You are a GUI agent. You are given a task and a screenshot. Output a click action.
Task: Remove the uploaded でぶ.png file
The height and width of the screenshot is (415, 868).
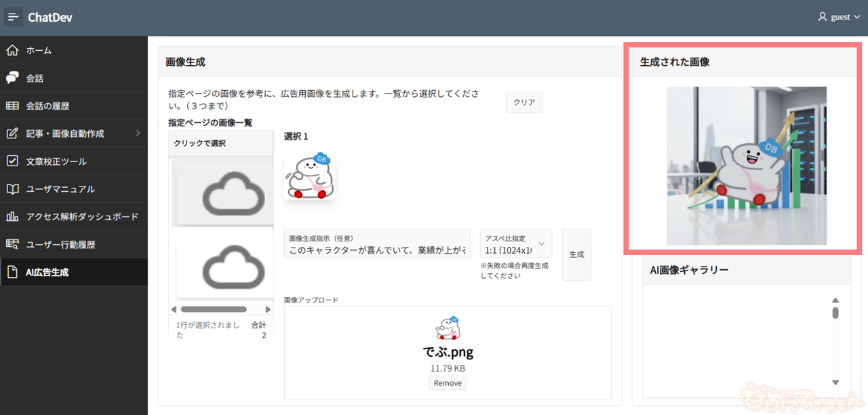[x=447, y=383]
